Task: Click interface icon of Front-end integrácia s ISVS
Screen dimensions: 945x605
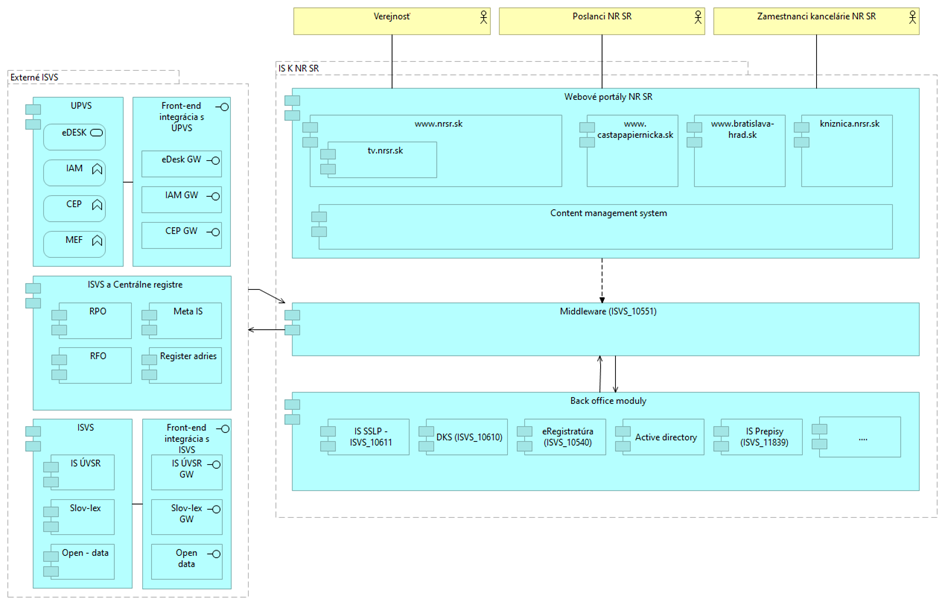Action: (223, 428)
